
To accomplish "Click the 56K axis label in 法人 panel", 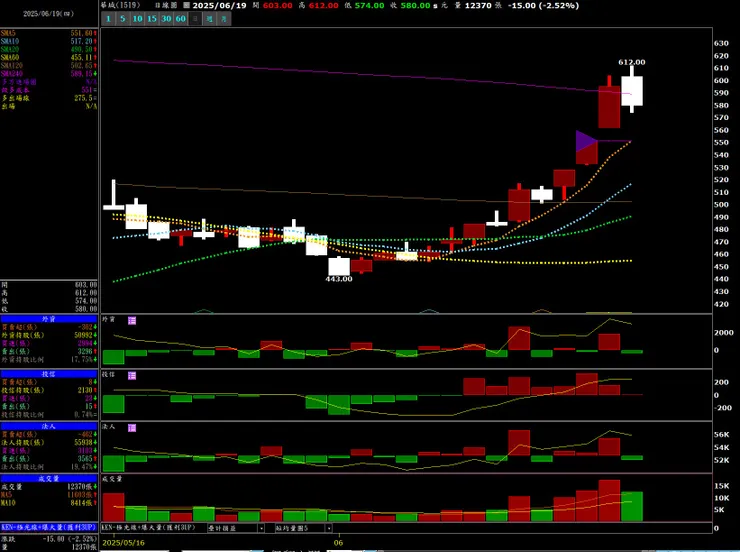I will [722, 435].
